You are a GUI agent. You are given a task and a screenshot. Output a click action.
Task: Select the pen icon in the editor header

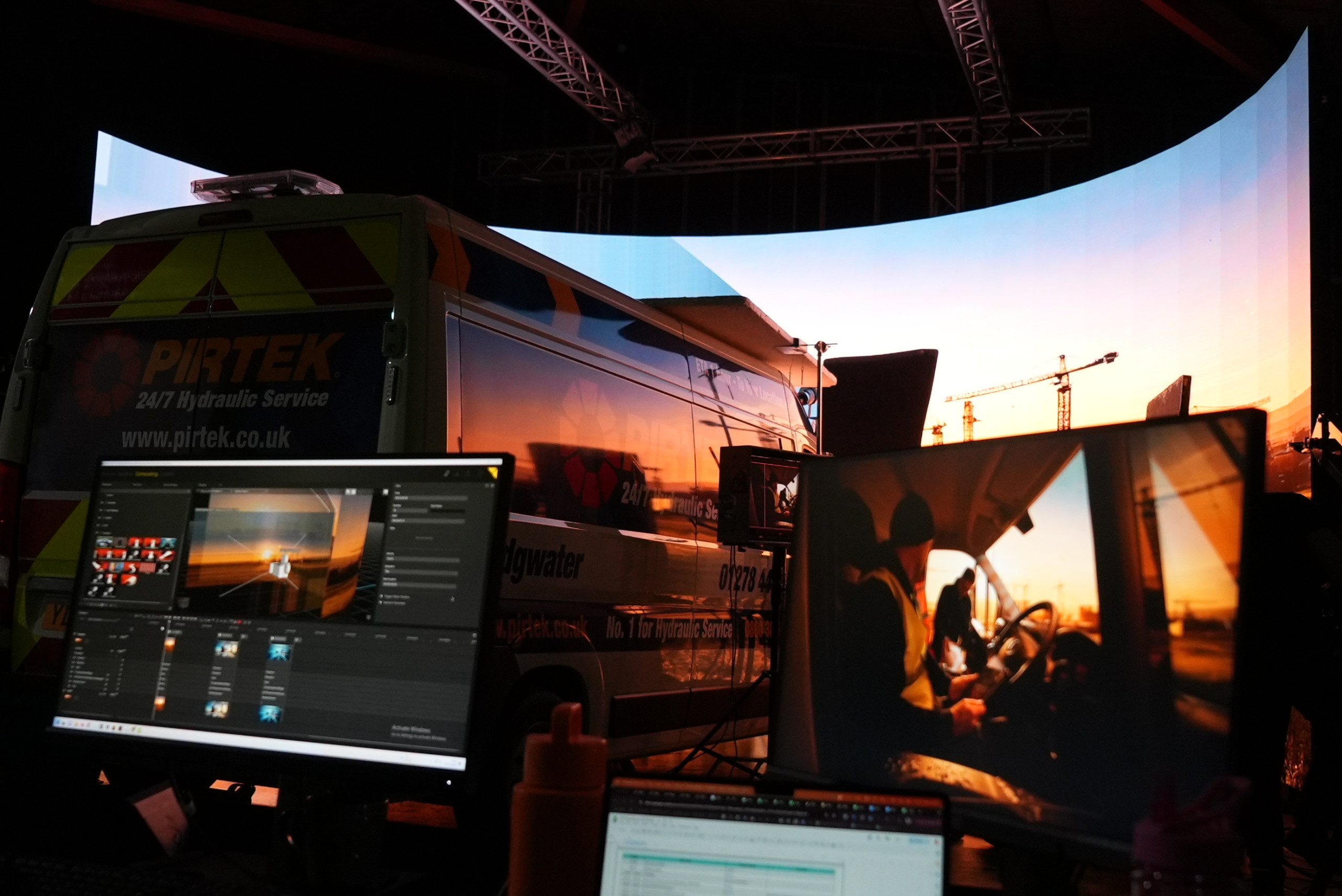point(447,474)
